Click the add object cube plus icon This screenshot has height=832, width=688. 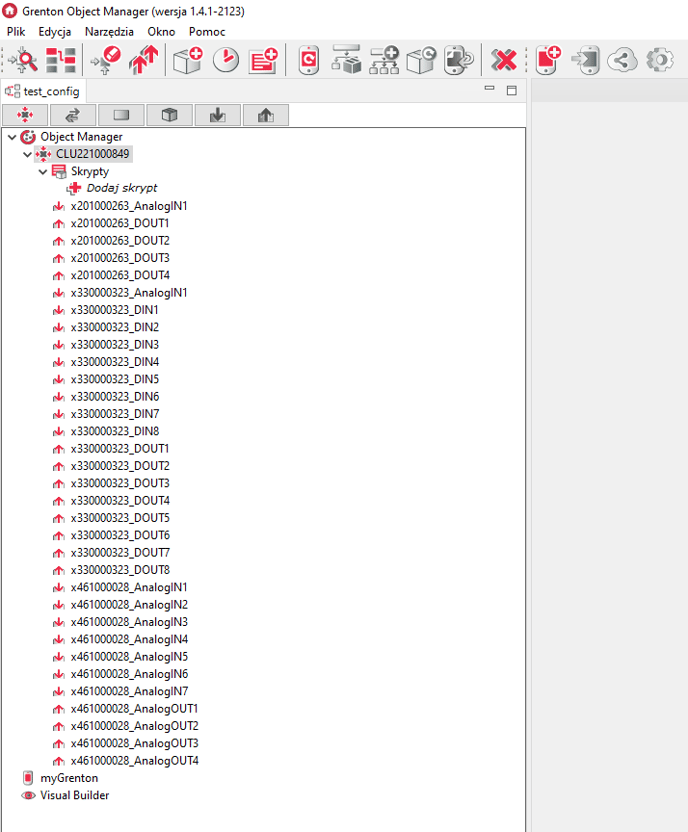pyautogui.click(x=188, y=60)
